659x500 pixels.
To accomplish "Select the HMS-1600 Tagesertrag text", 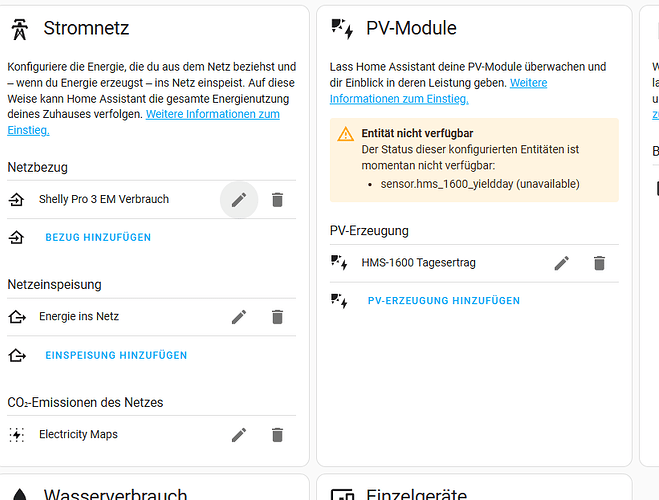I will pyautogui.click(x=419, y=263).
